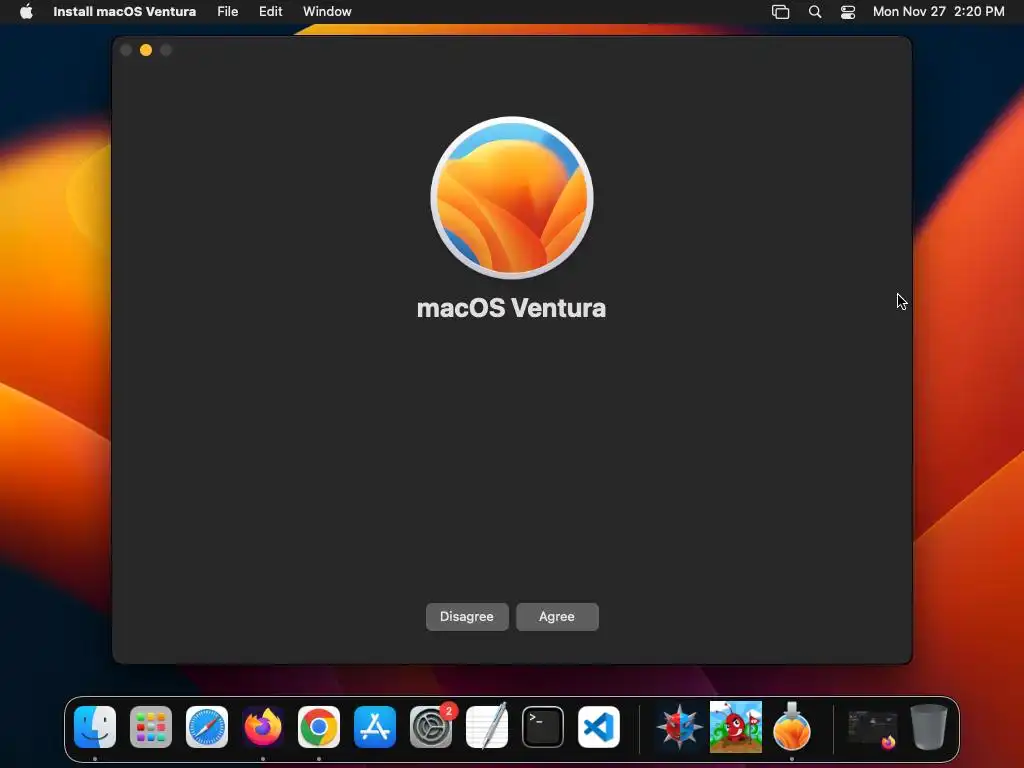Open the minimized window thumbnail in Dock

pyautogui.click(x=872, y=729)
